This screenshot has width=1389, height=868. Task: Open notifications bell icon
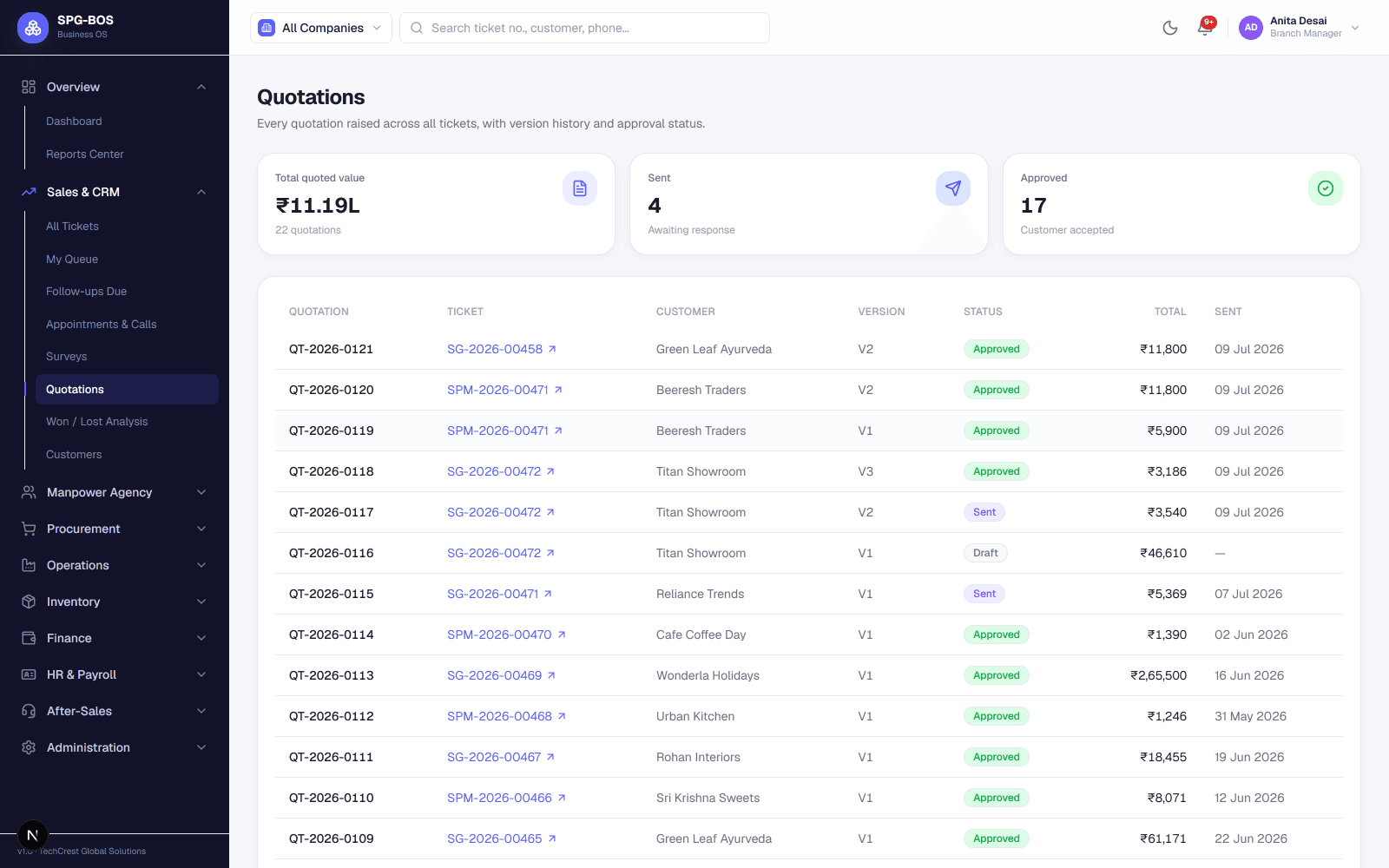pos(1205,28)
